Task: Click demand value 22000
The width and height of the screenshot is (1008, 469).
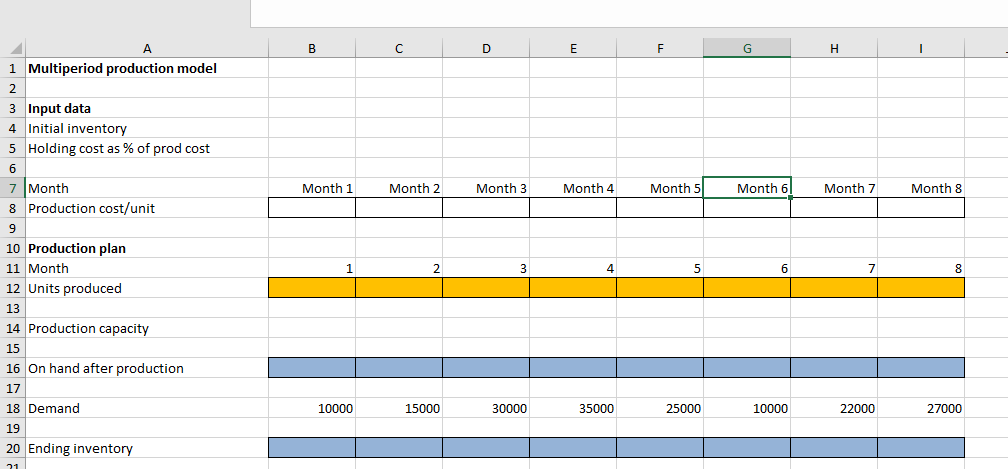Action: point(834,408)
